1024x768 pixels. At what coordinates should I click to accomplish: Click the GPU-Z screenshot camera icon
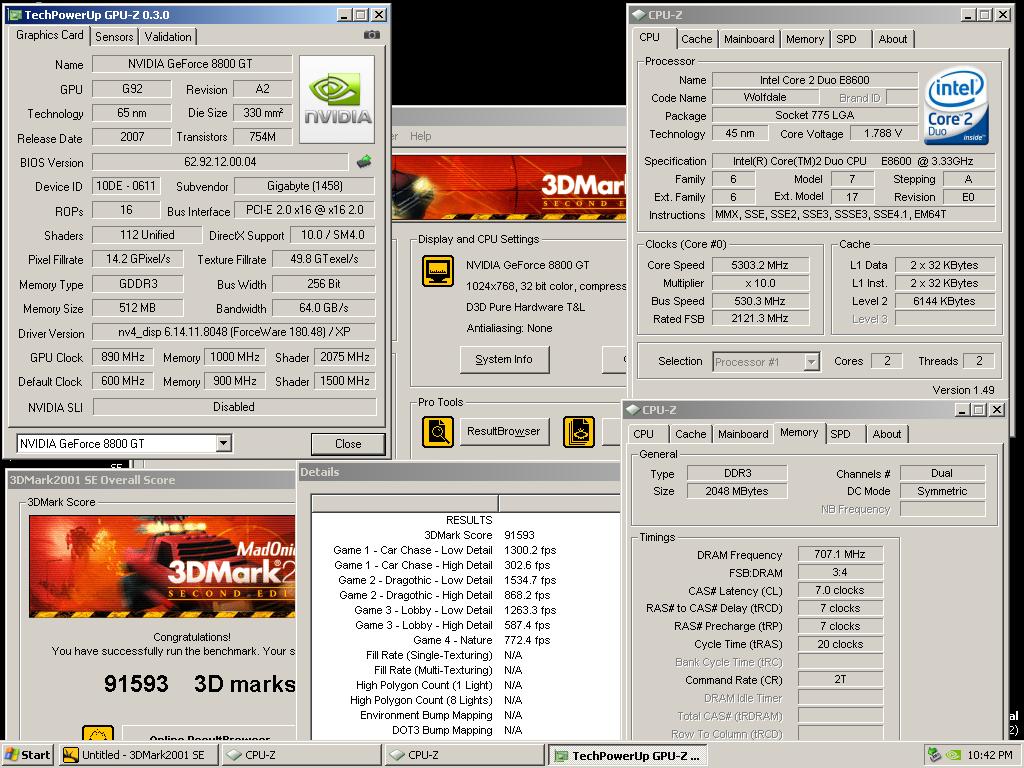click(x=372, y=35)
